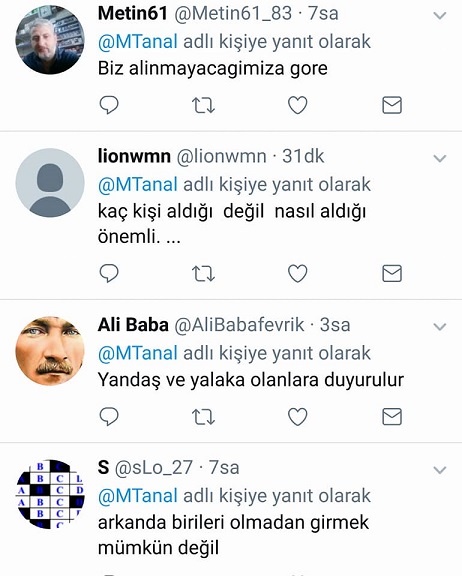View Metin61's profile picture
Screen dimensions: 462x576
(50, 40)
